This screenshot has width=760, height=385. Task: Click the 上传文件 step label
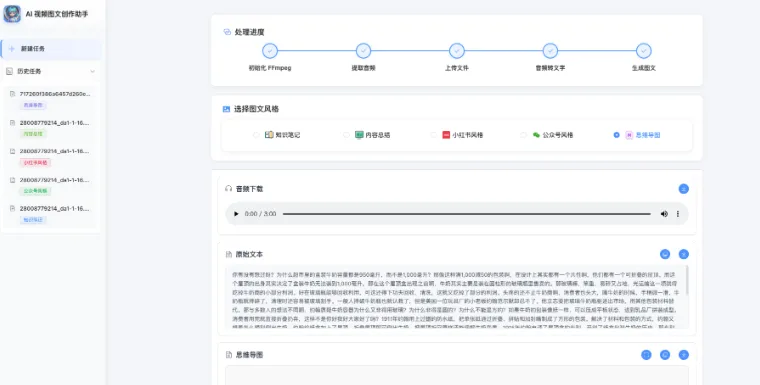457,68
